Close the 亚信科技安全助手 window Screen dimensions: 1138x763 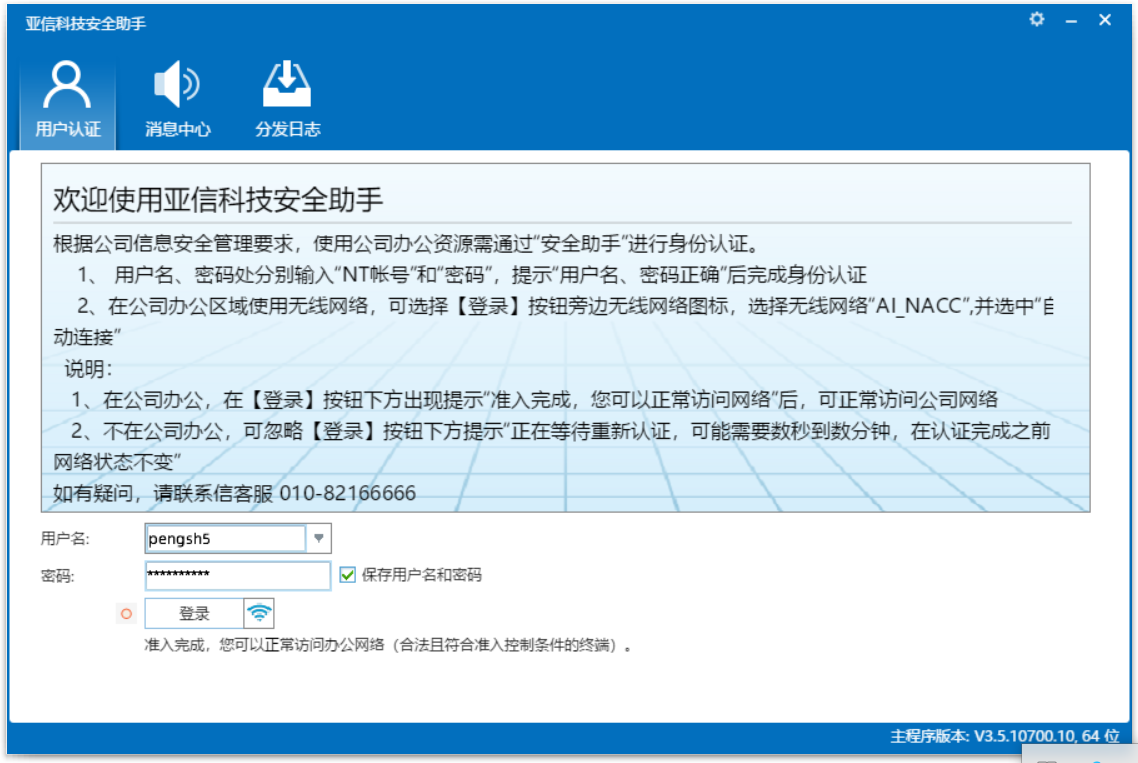click(x=1105, y=20)
